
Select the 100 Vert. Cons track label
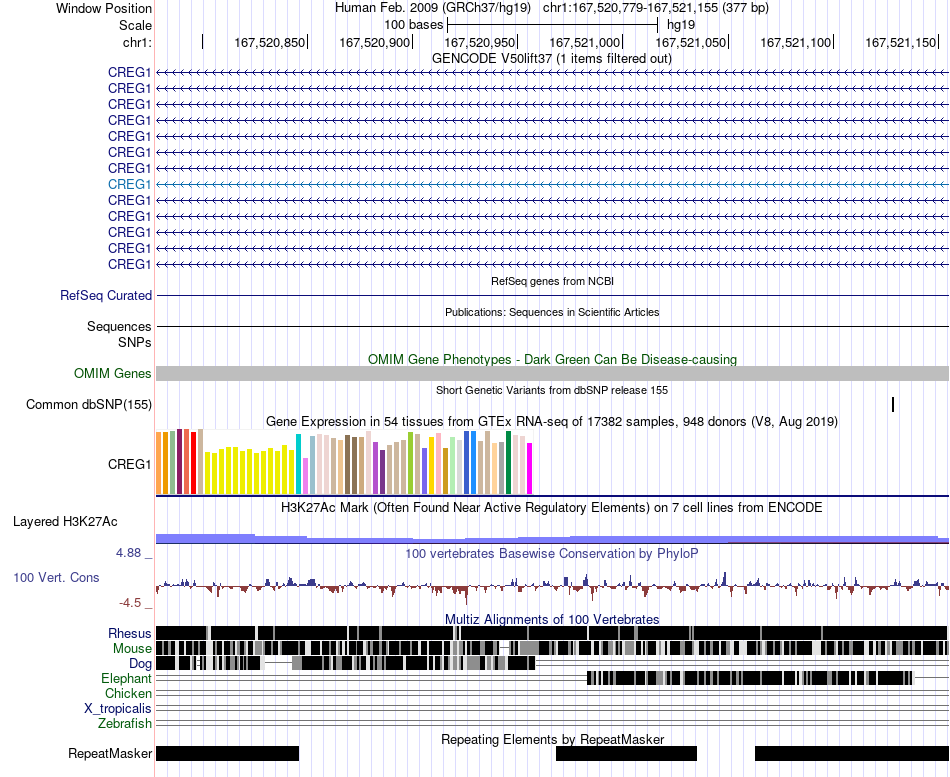pos(56,577)
